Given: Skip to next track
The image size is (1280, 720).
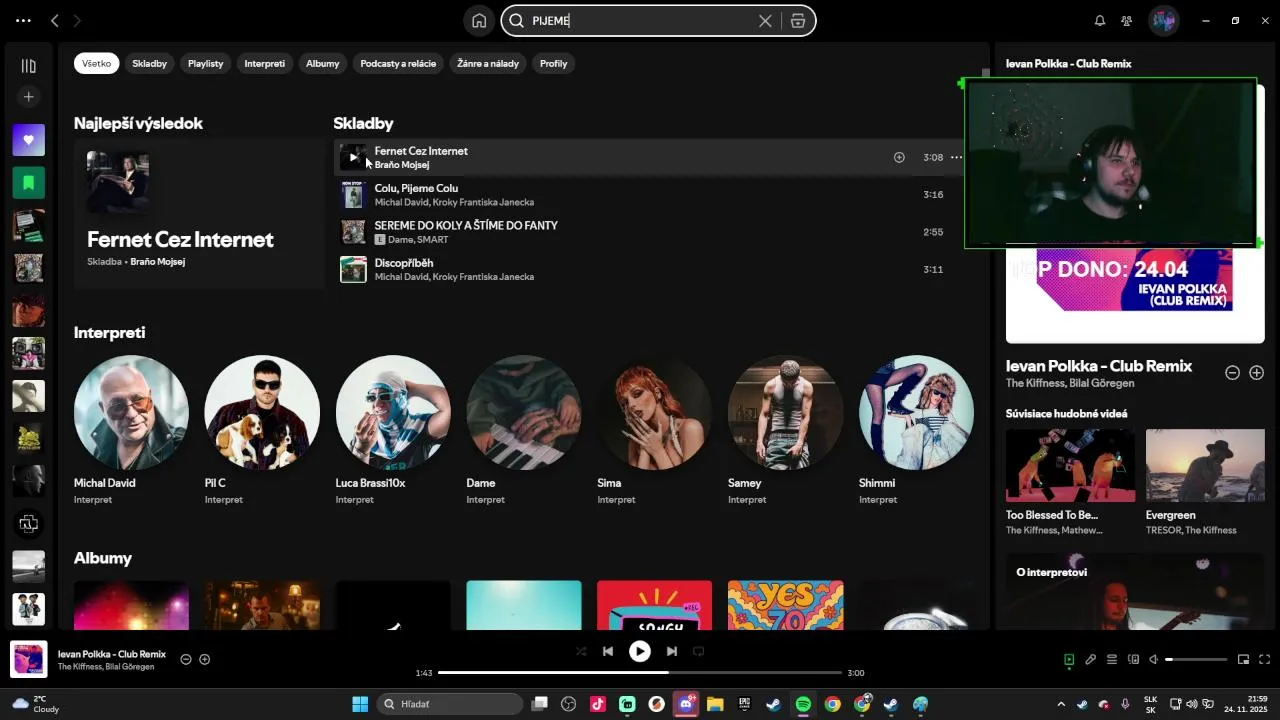Looking at the screenshot, I should coord(672,651).
